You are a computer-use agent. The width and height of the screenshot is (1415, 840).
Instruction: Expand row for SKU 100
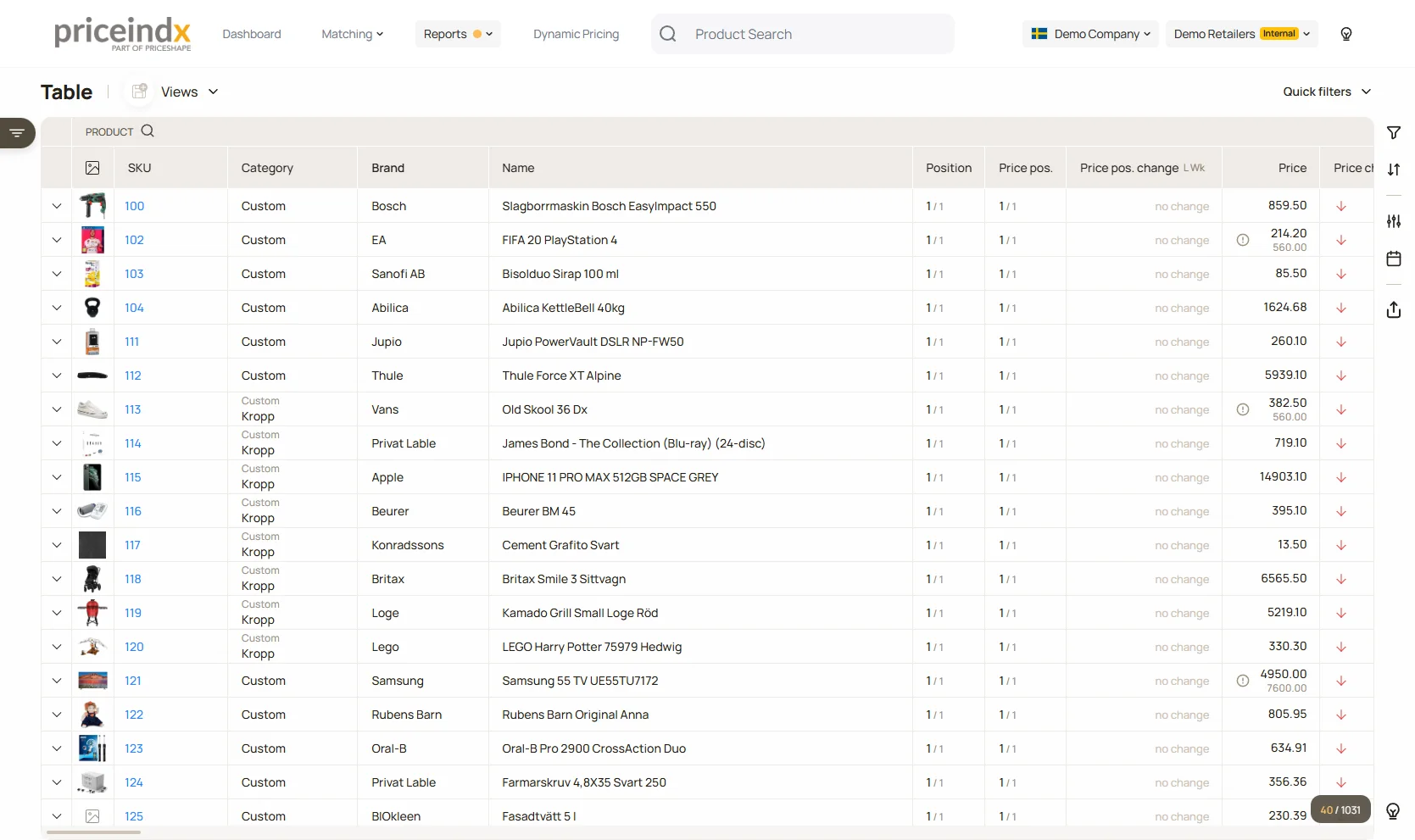click(x=57, y=206)
